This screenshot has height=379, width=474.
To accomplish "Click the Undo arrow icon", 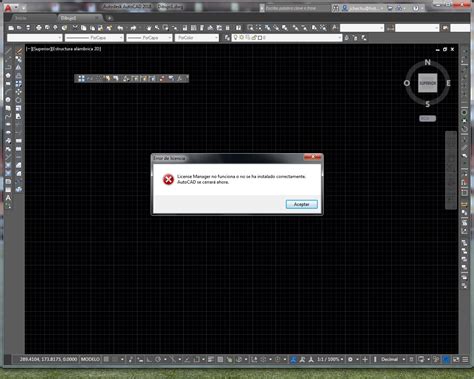I will [x=120, y=28].
